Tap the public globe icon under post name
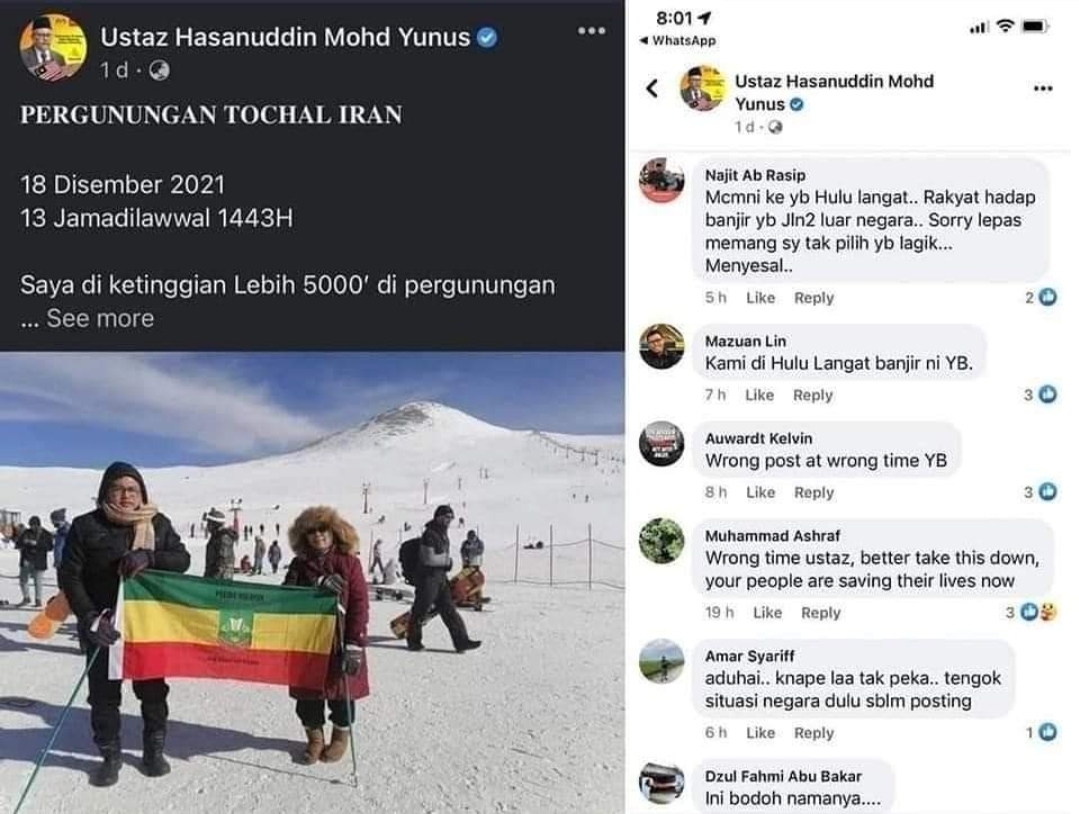This screenshot has width=1079, height=814. click(159, 70)
